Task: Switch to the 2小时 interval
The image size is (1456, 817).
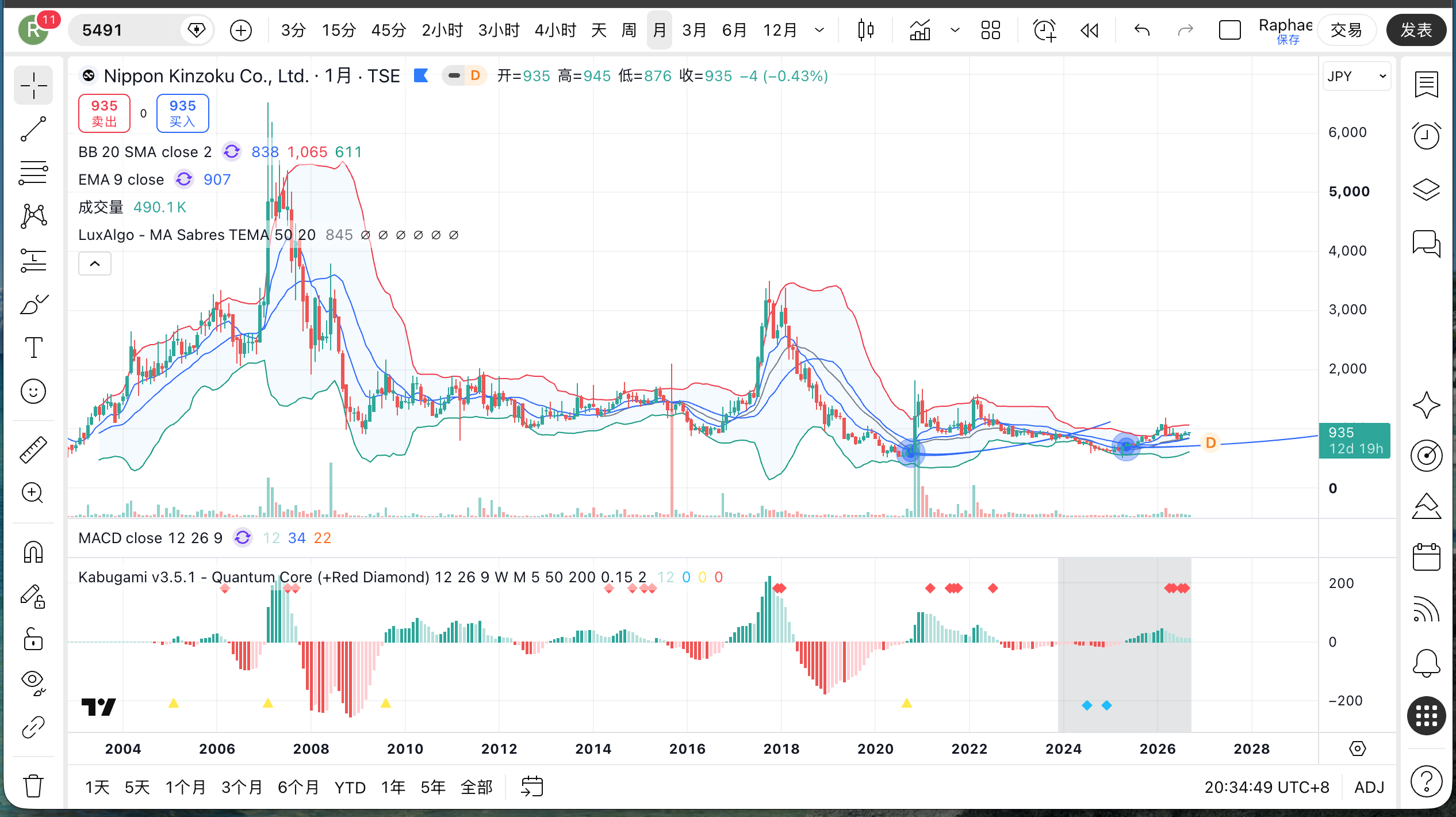Action: point(442,30)
